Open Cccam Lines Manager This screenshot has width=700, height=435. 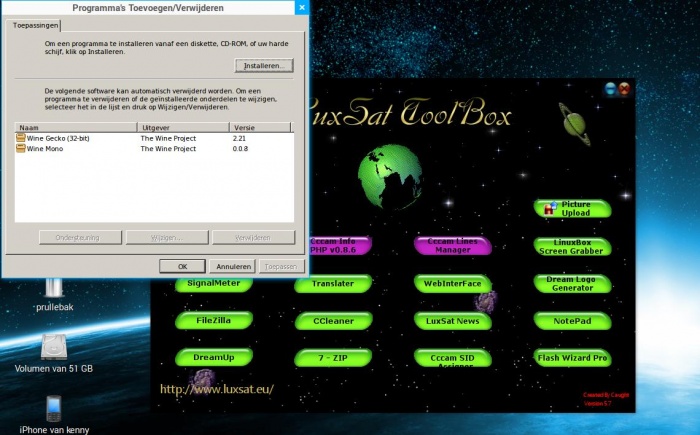453,246
